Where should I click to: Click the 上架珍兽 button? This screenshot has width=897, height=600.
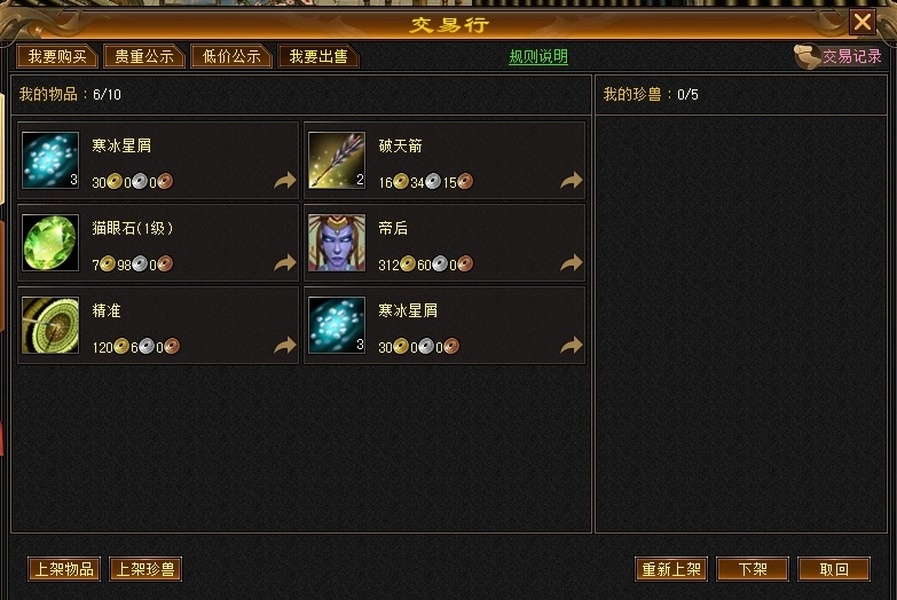(x=145, y=569)
